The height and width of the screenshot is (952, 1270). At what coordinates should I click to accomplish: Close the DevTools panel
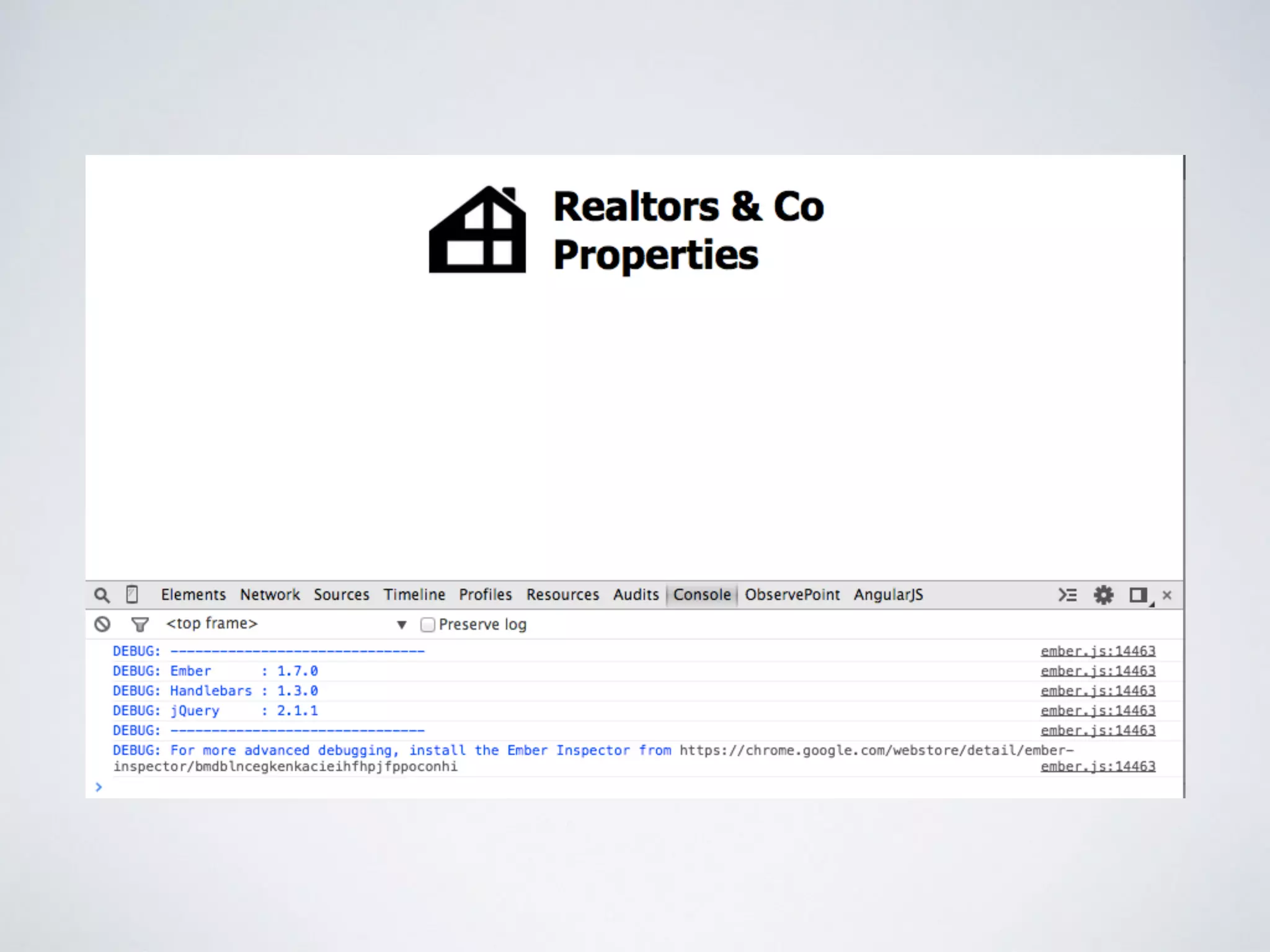tap(1167, 595)
